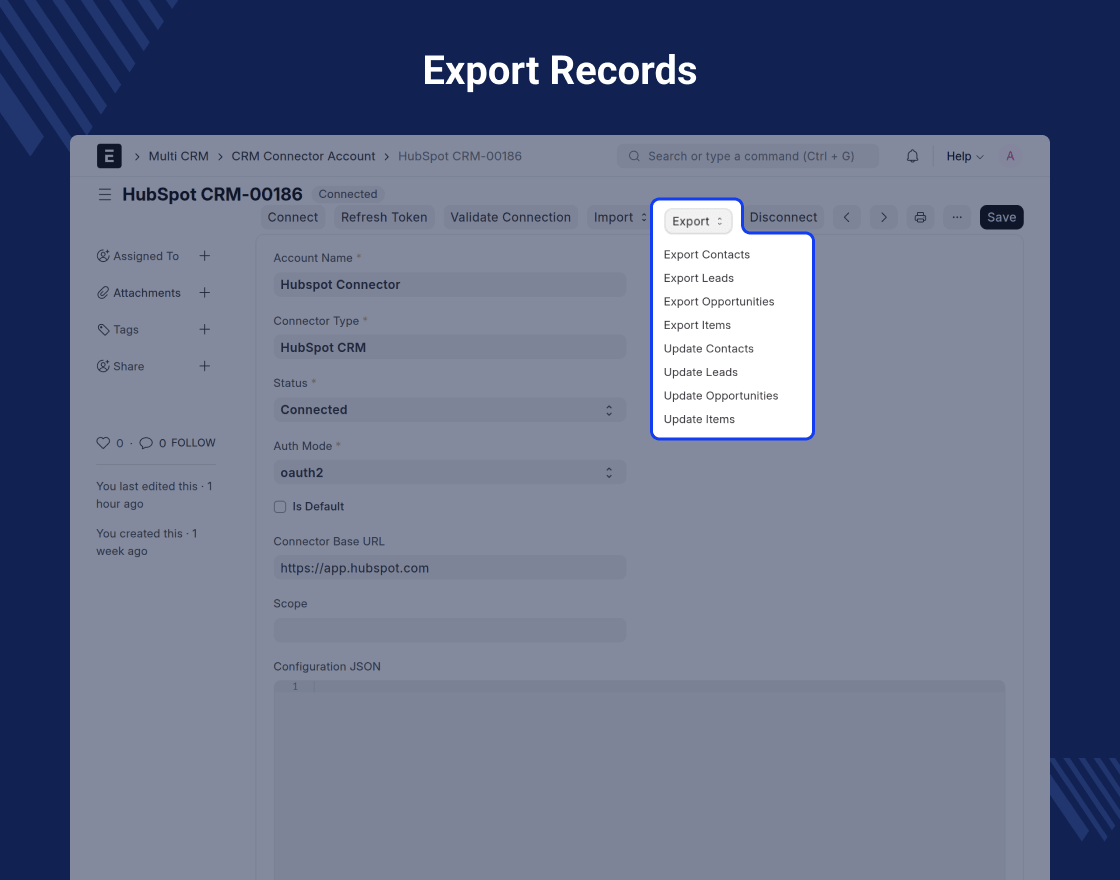
Task: Toggle the sidebar hamburger icon
Action: click(x=105, y=194)
